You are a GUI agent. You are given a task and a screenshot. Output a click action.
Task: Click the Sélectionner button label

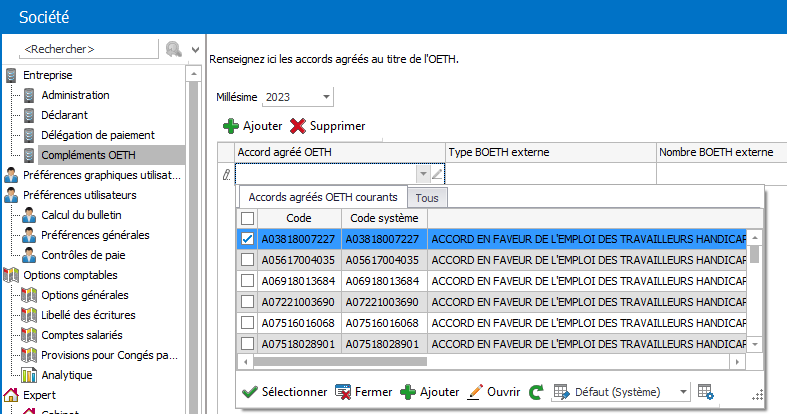[x=294, y=392]
